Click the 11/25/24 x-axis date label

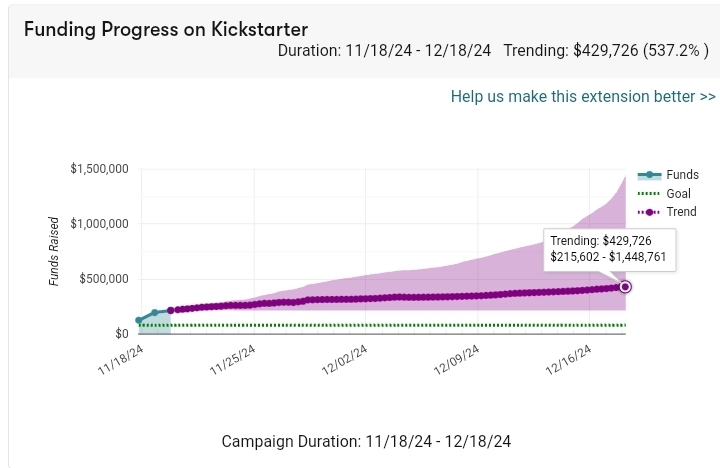pos(232,362)
